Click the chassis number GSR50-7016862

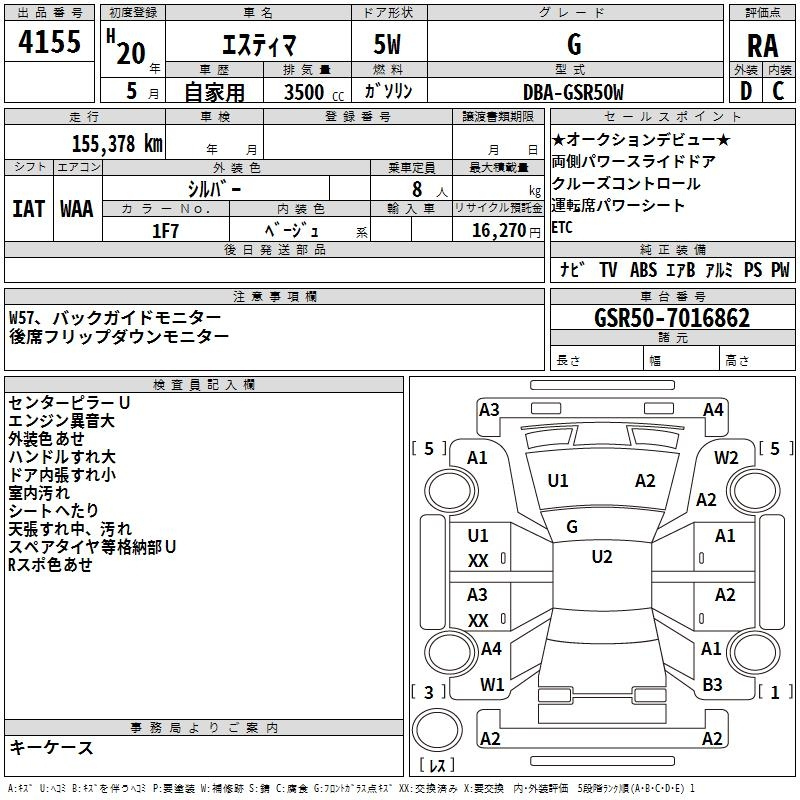pyautogui.click(x=672, y=318)
